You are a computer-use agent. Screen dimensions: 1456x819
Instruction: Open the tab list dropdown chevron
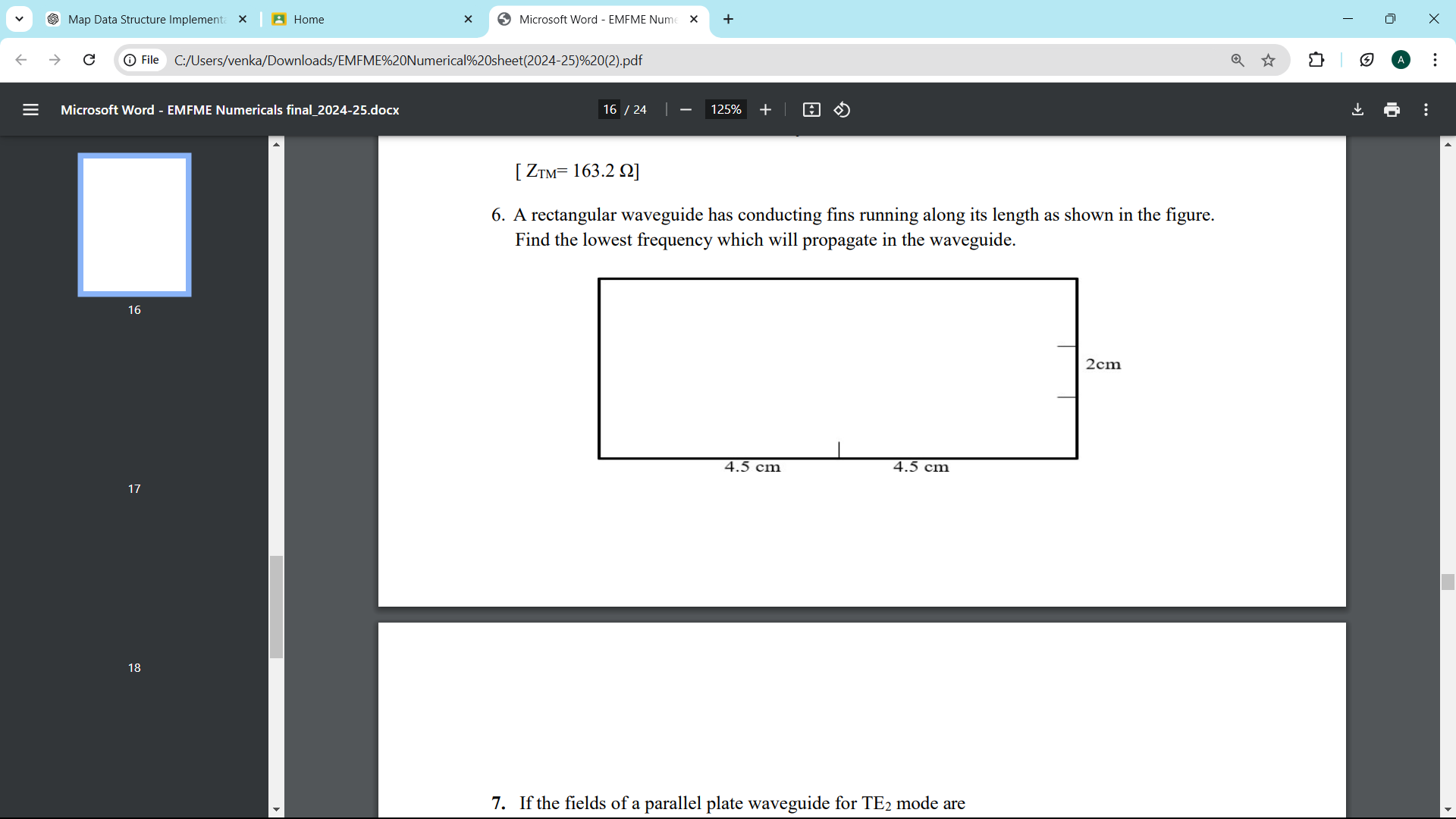coord(19,19)
